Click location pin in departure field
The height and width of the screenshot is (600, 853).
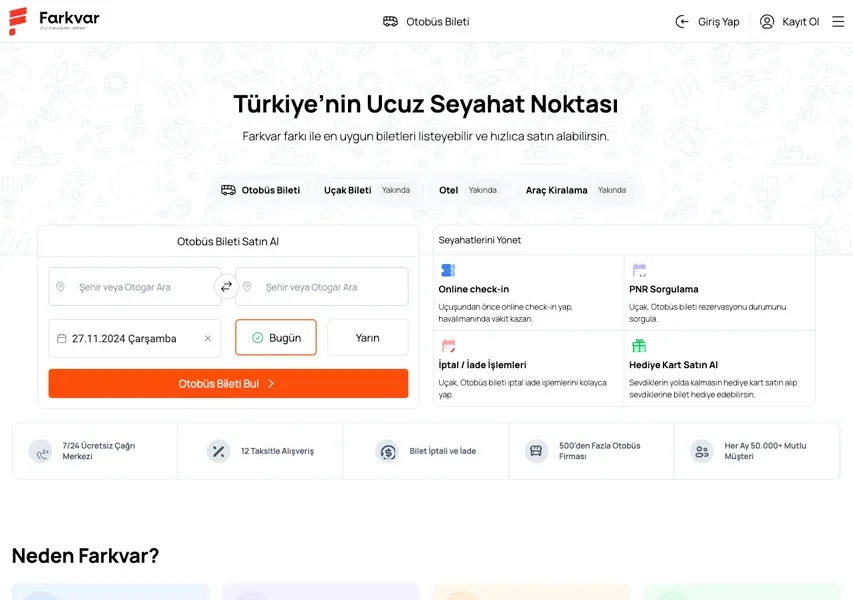(x=60, y=286)
